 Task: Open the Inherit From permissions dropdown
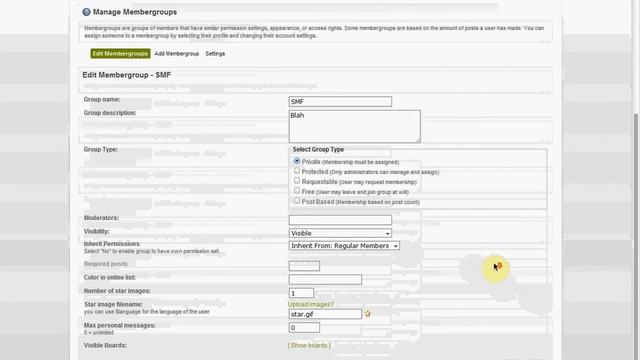(x=344, y=246)
